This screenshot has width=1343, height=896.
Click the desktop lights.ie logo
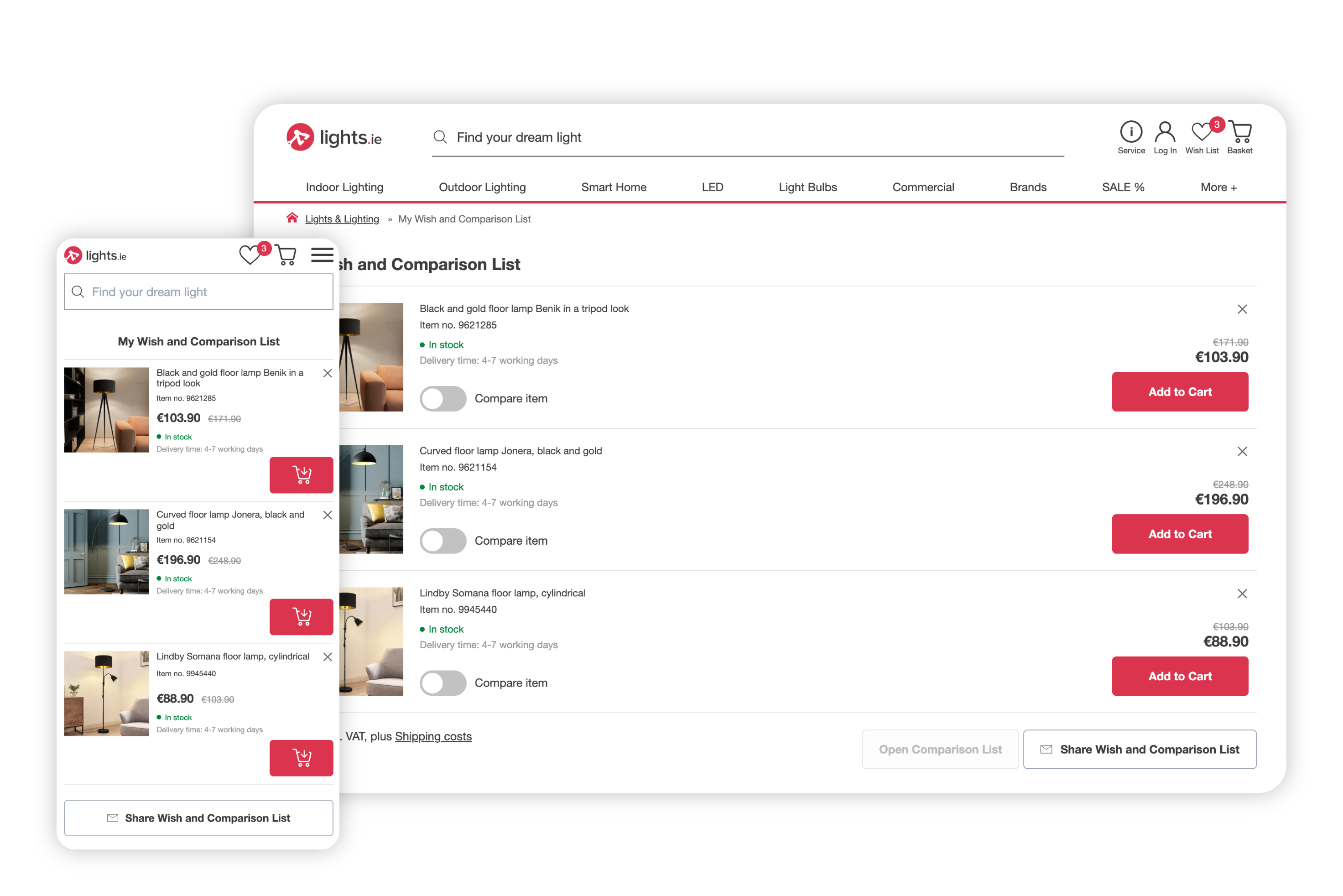333,137
